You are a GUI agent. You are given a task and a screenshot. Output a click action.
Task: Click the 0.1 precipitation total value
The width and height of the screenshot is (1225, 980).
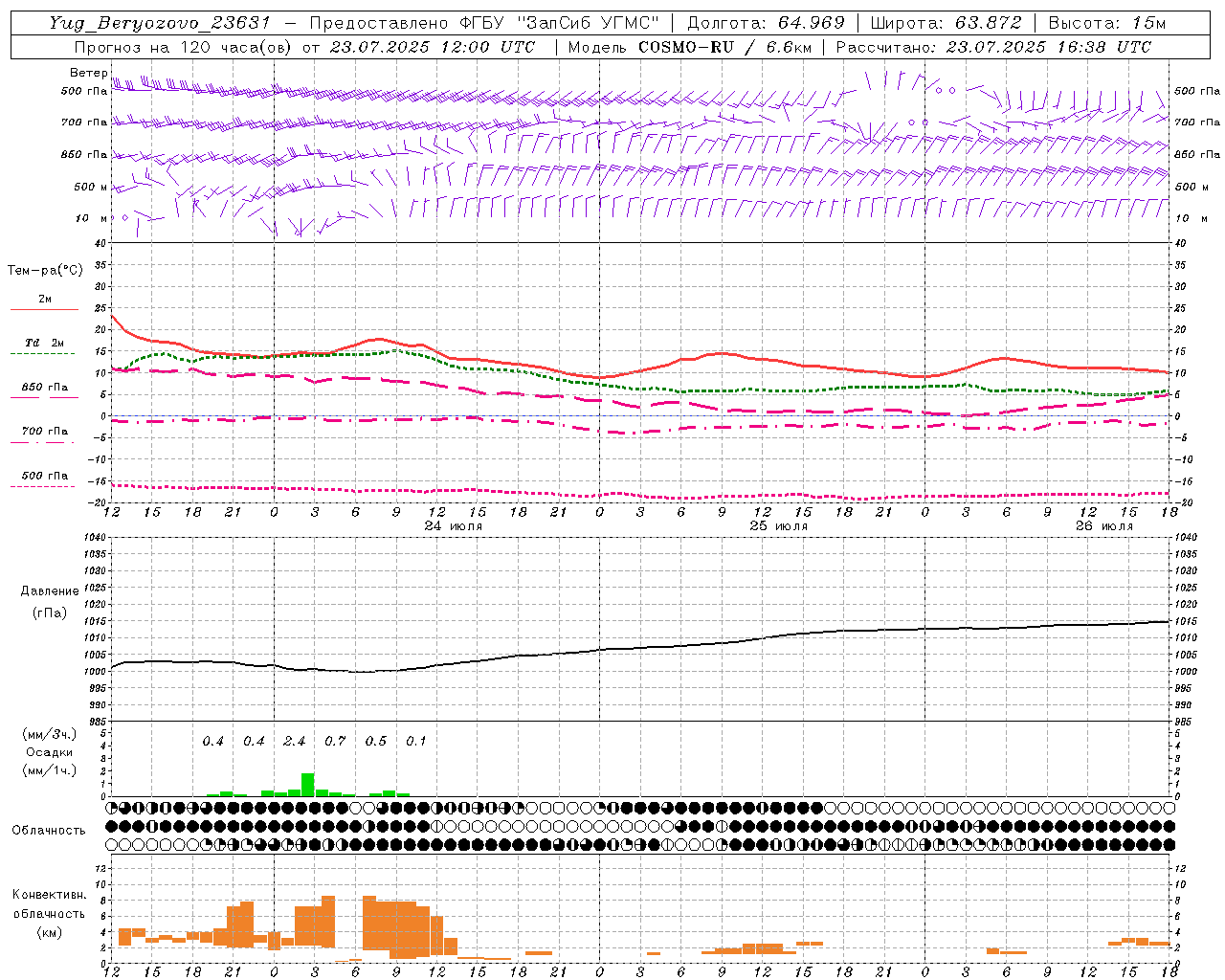(416, 741)
